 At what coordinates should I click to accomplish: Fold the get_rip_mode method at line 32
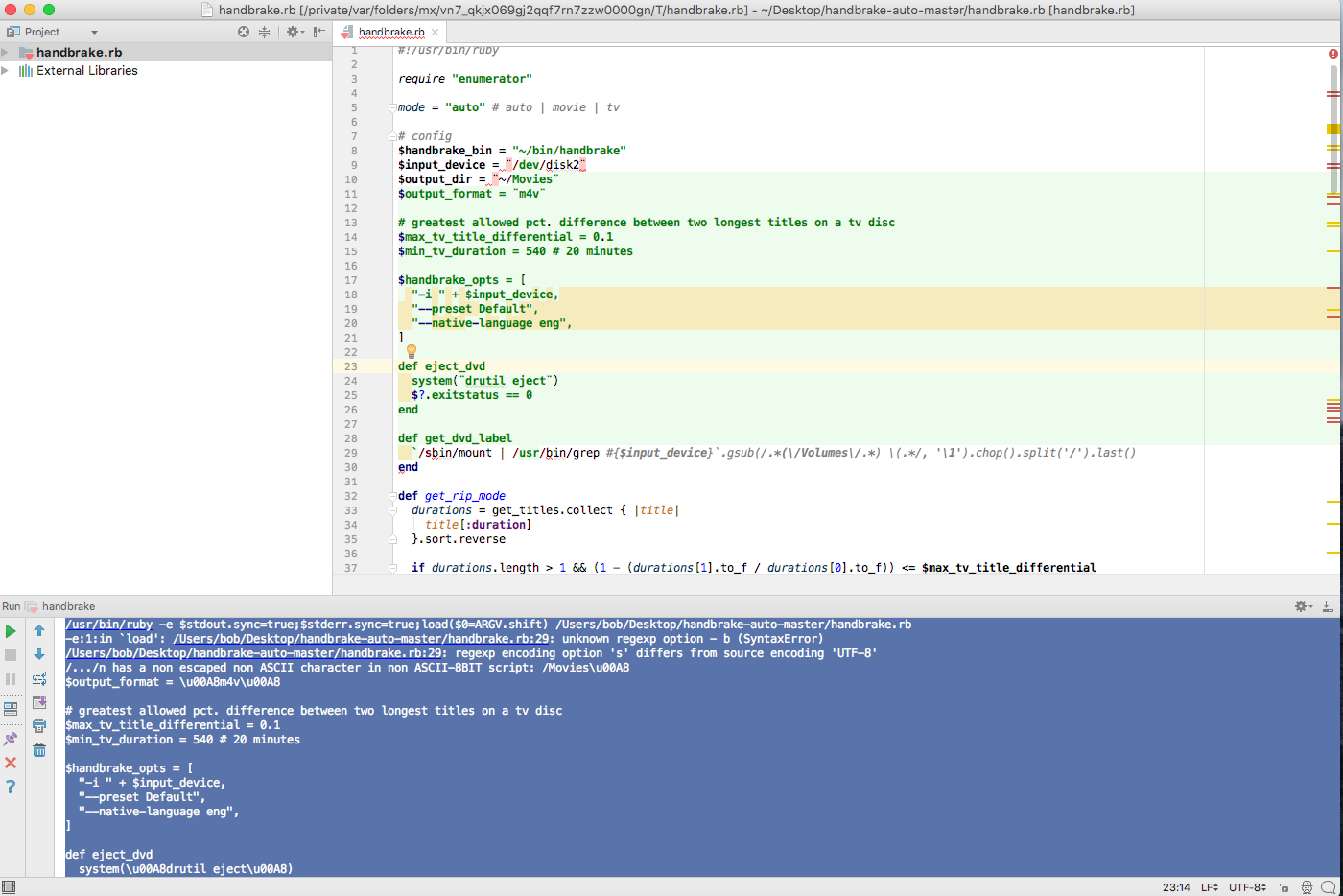click(x=392, y=496)
